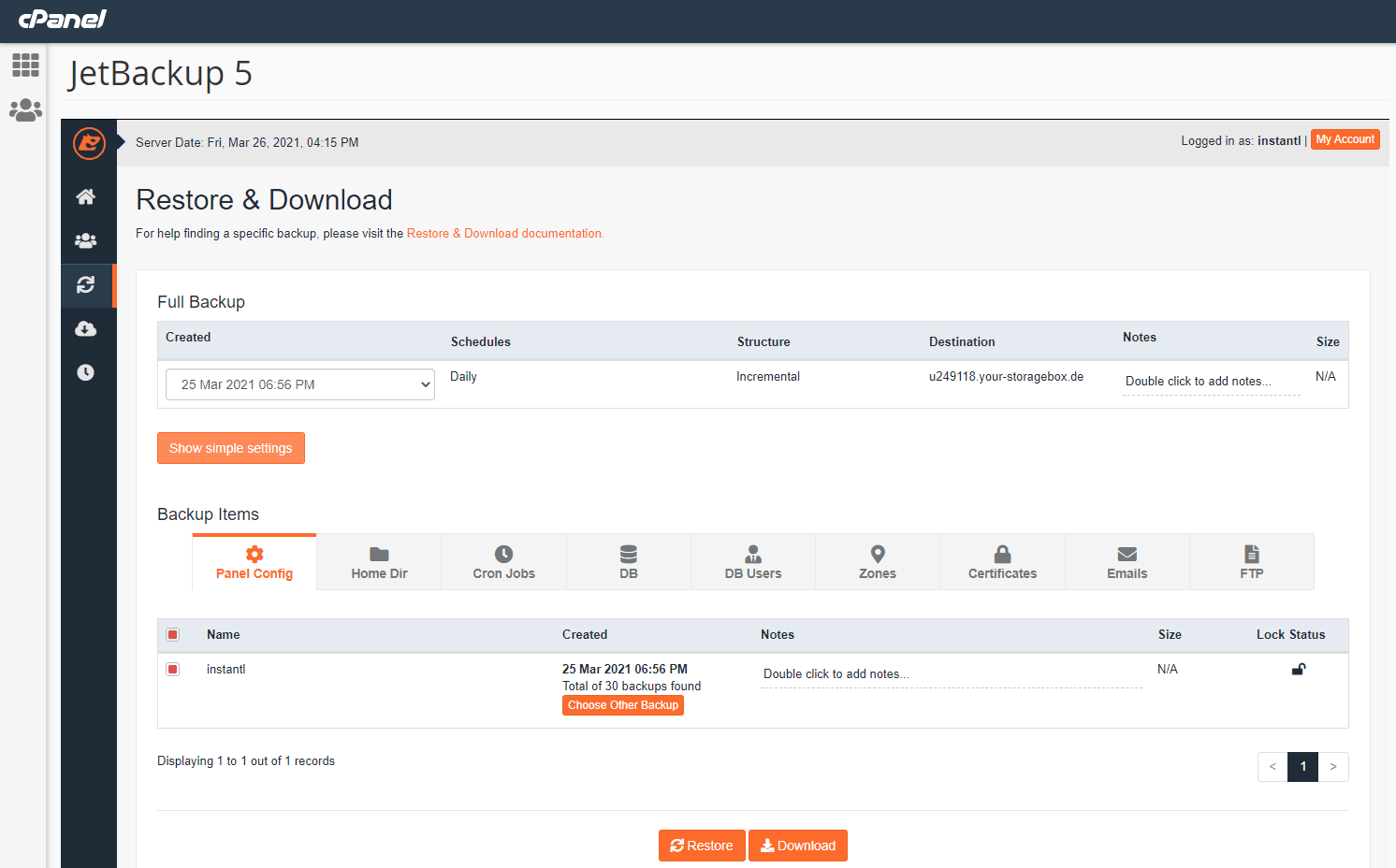Click the JetBackup logo icon
Screen dimensions: 1396x868
pos(89,143)
